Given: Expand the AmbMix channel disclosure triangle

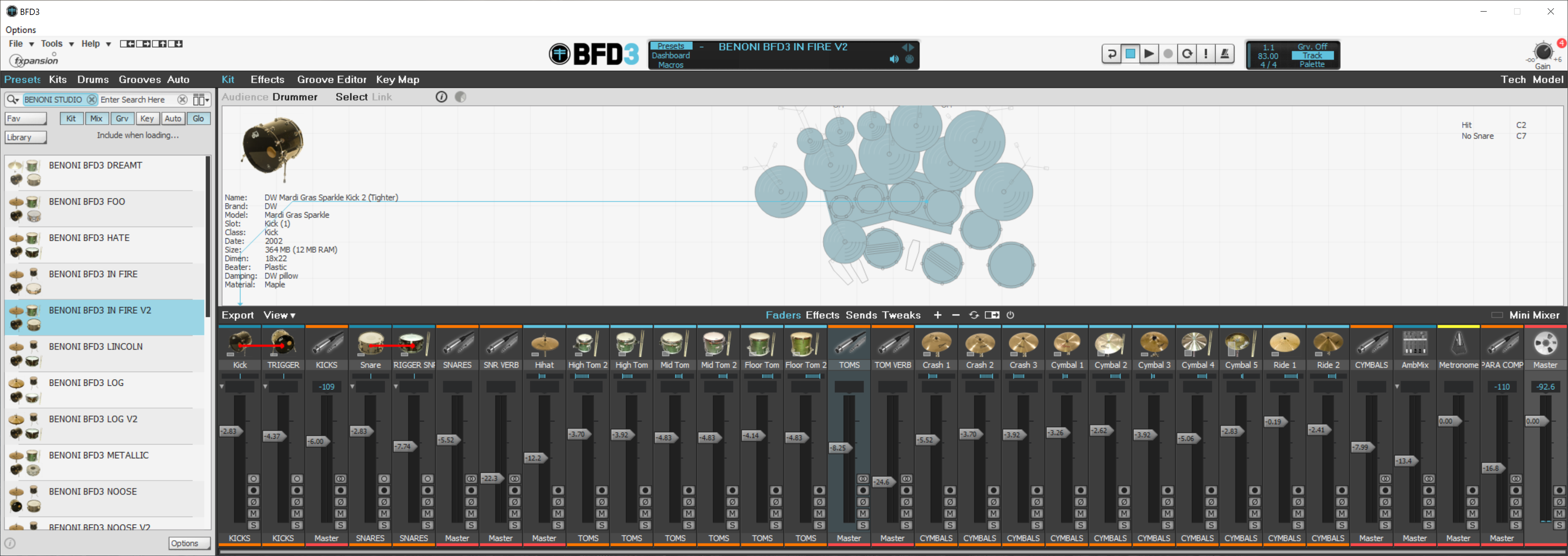Looking at the screenshot, I should 1397,386.
